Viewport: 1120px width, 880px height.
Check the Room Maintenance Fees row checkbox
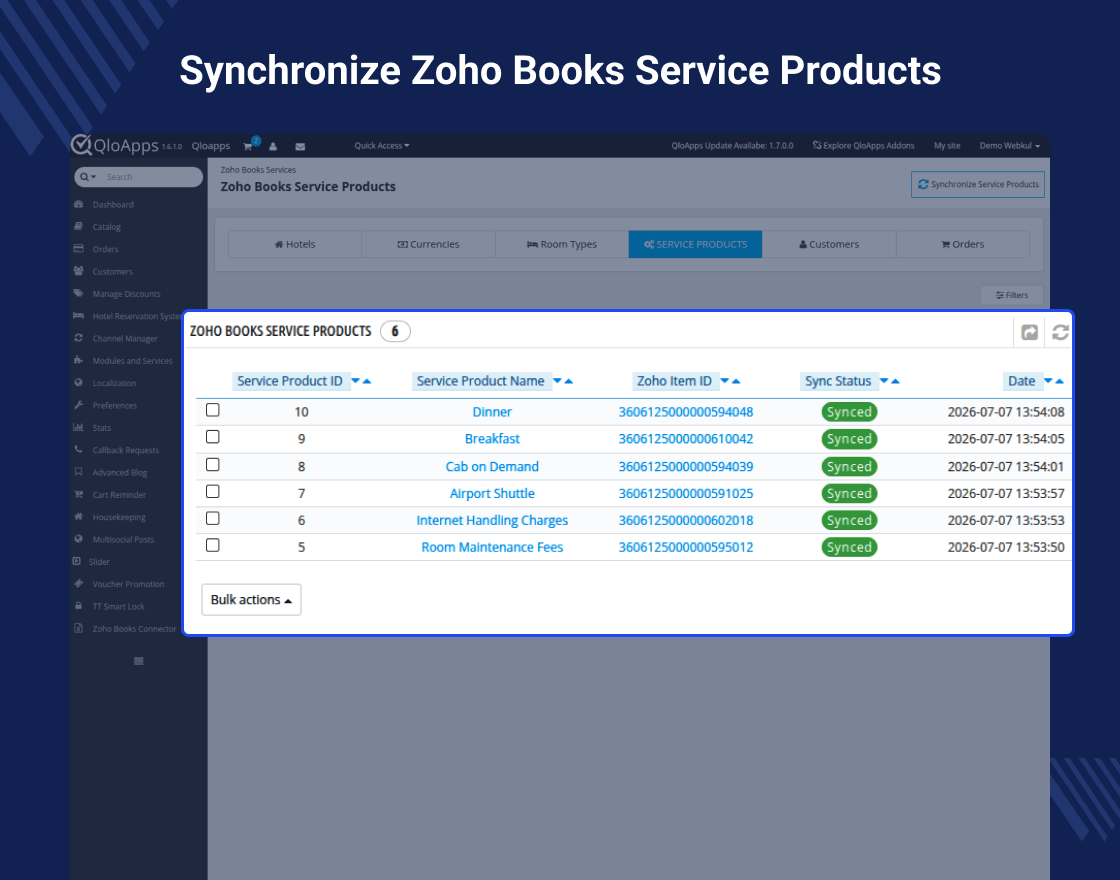coord(212,546)
